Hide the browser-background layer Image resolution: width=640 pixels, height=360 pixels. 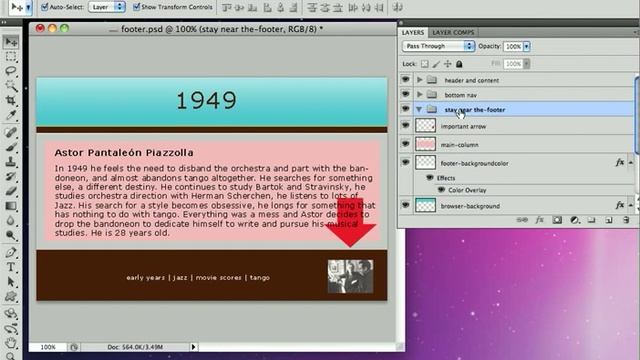tap(405, 205)
